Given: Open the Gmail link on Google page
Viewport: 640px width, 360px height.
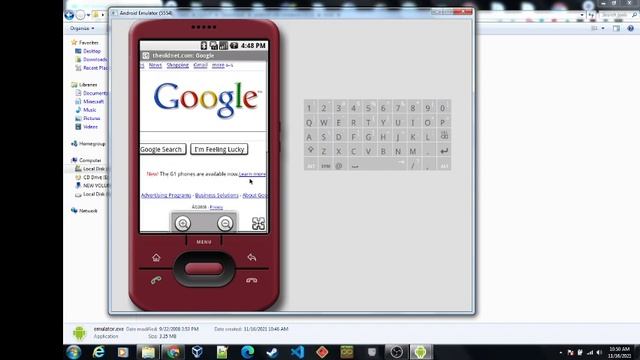Looking at the screenshot, I should click(x=200, y=65).
